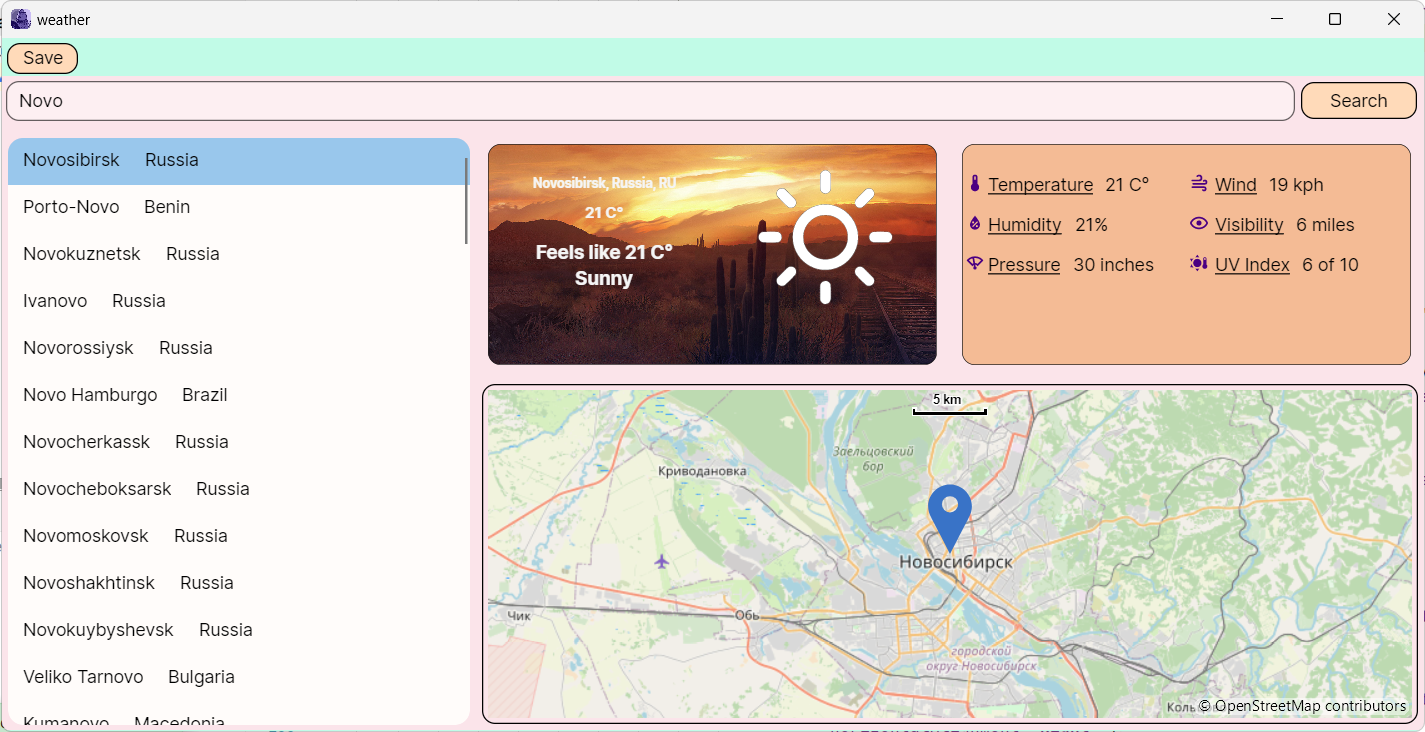Select Novocheboksarsk Russia result
This screenshot has width=1425, height=732.
click(238, 489)
